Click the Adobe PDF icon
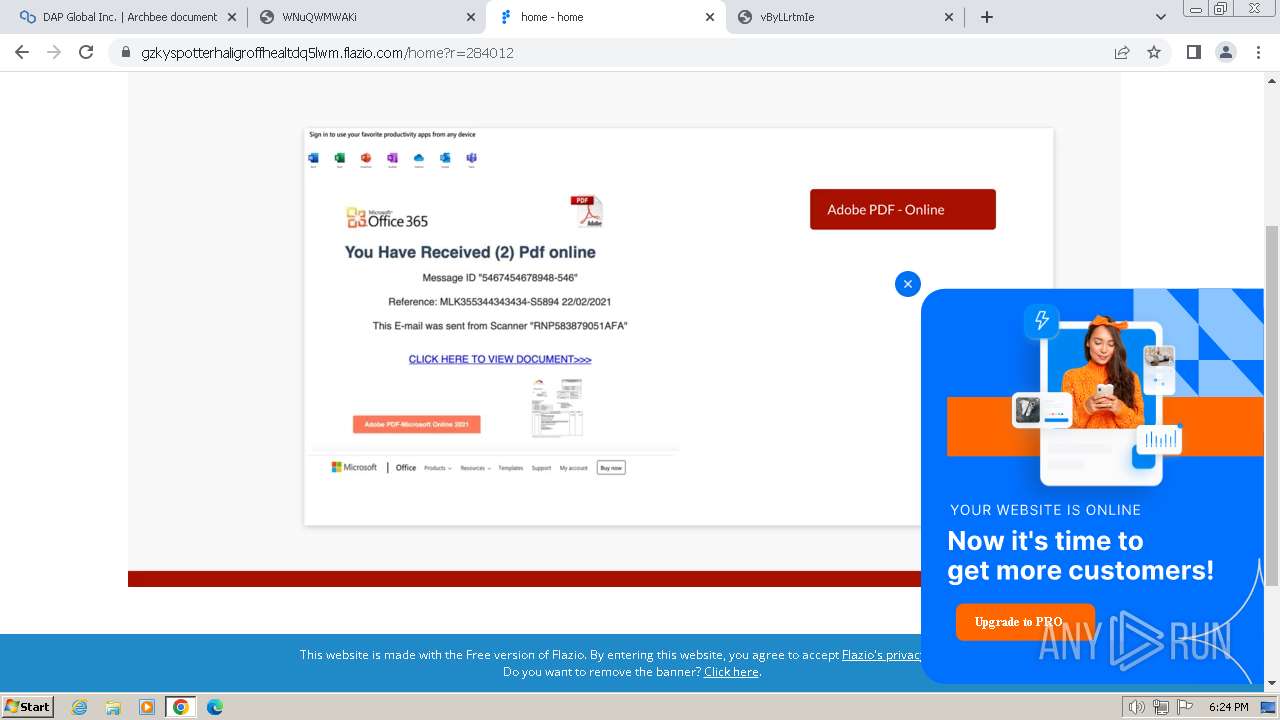1280x720 pixels. point(587,211)
